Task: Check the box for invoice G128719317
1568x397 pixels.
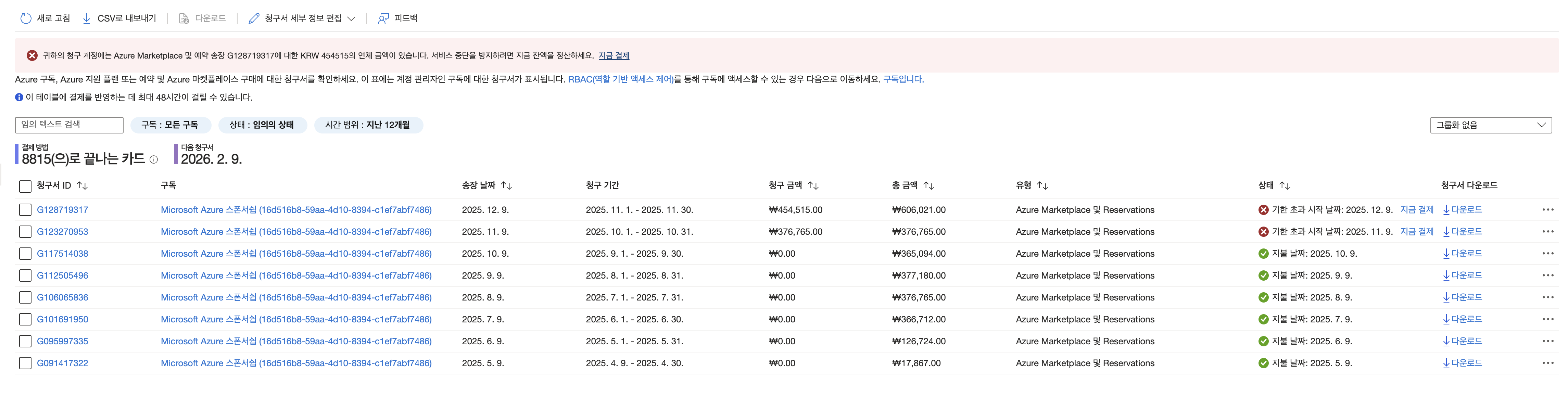Action: tap(25, 210)
